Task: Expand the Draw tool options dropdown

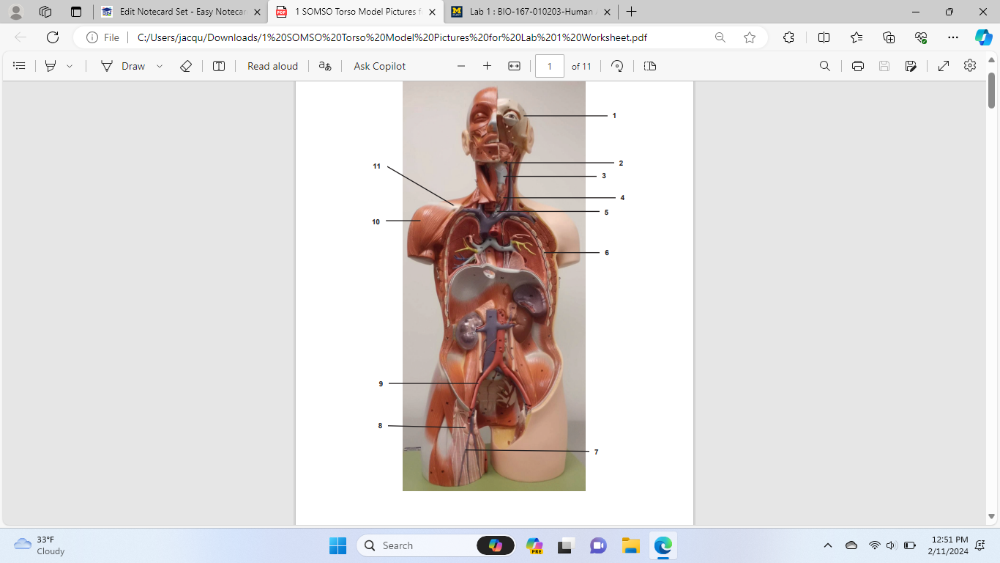Action: click(x=159, y=66)
